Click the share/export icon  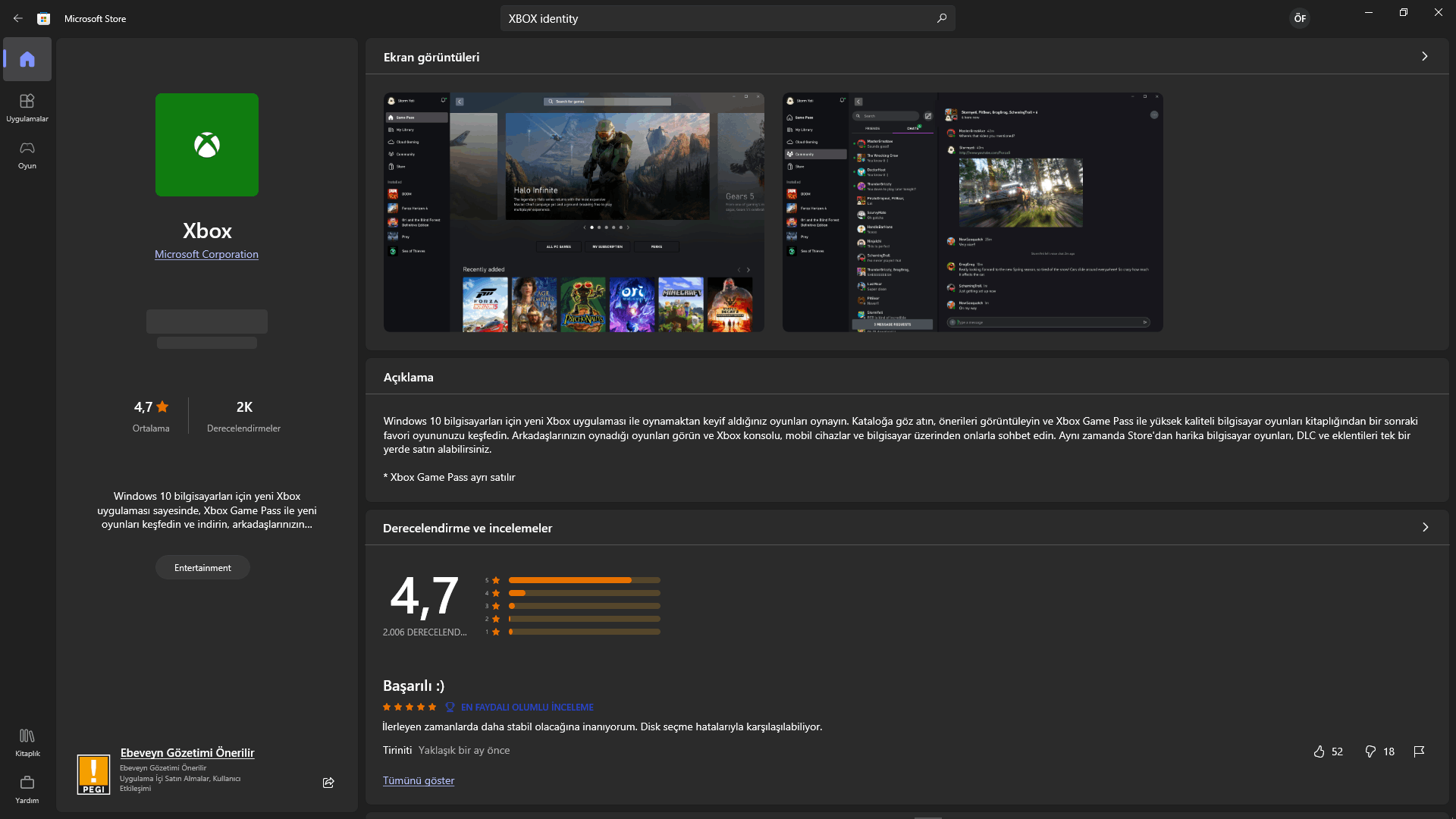tap(328, 783)
